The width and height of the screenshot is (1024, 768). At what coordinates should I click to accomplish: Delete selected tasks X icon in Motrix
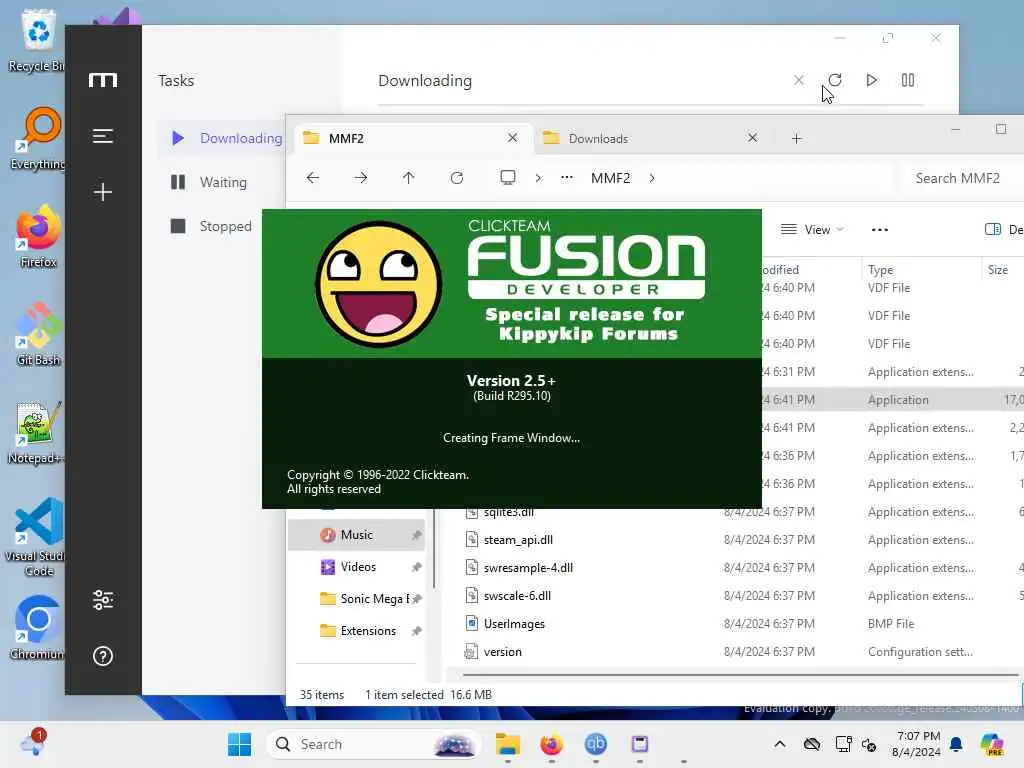(x=798, y=80)
